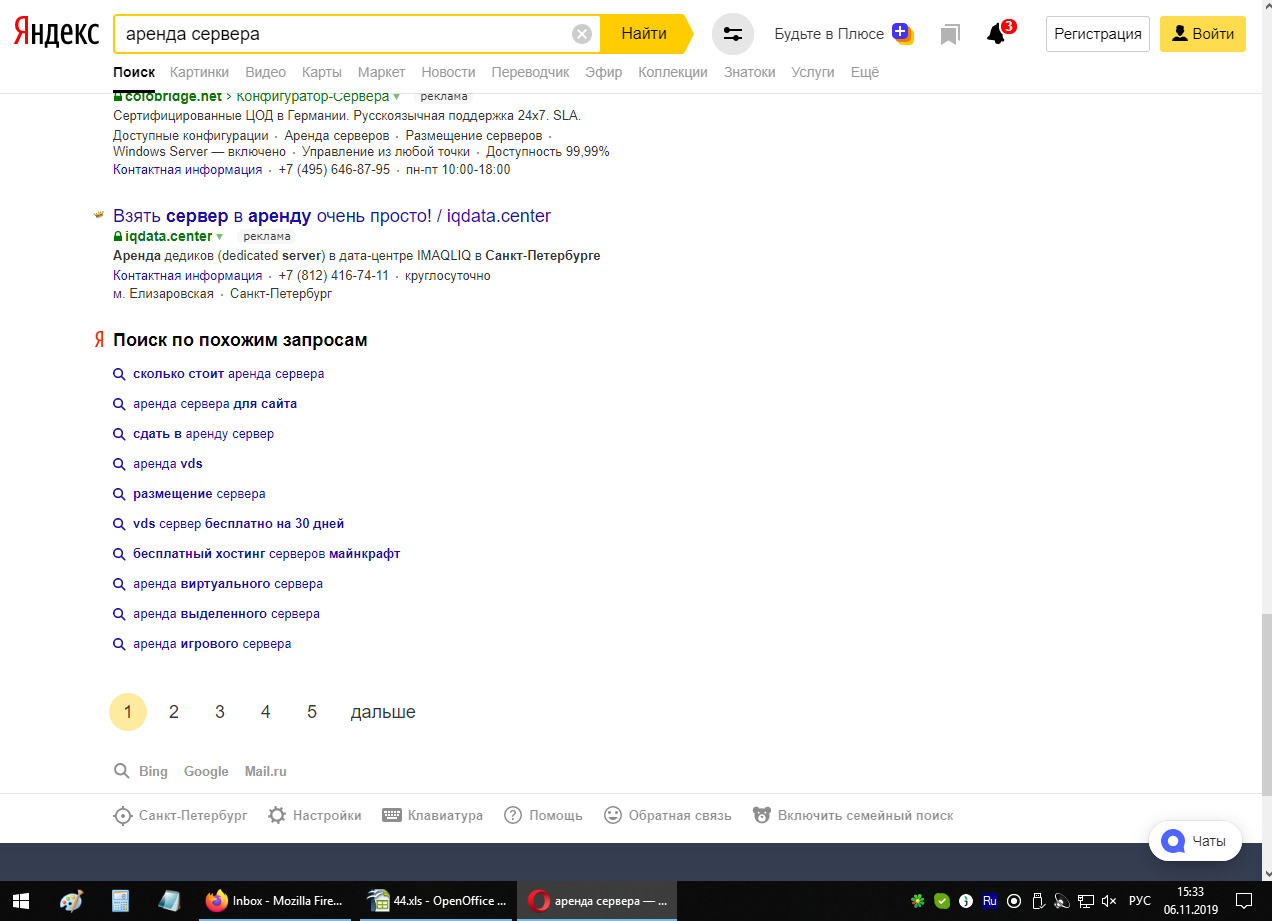The image size is (1272, 921).
Task: Switch to the Переводчик tab
Action: 530,72
